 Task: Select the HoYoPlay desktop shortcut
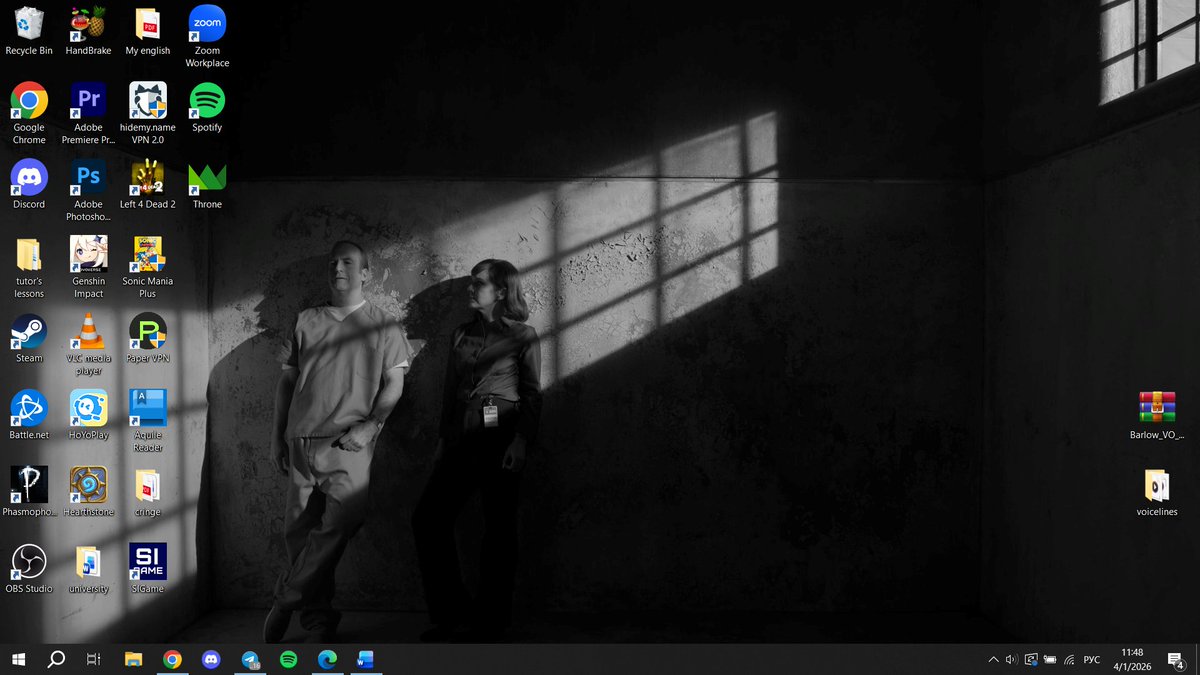88,416
